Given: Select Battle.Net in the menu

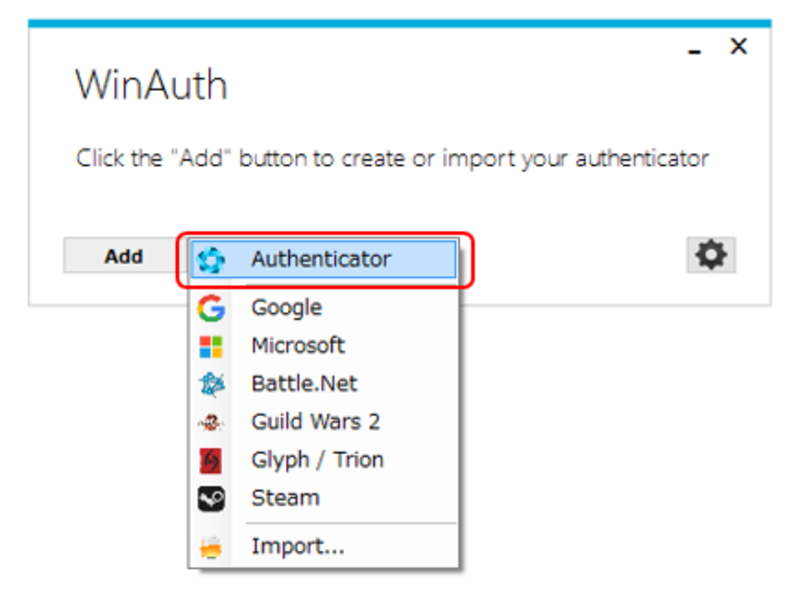Looking at the screenshot, I should click(x=323, y=384).
